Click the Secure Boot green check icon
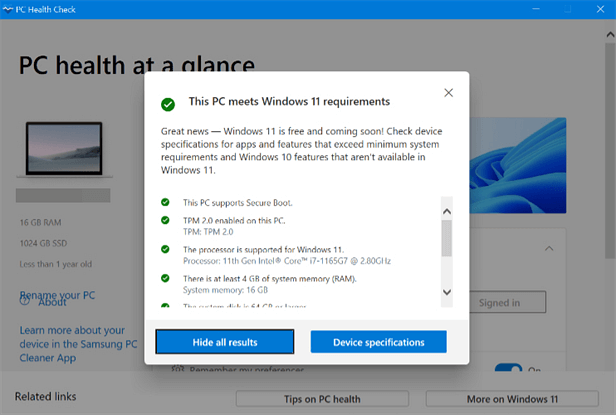Image resolution: width=616 pixels, height=415 pixels. 165,202
